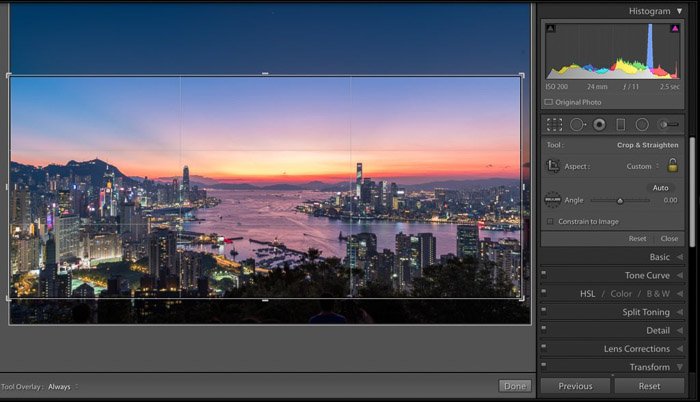The width and height of the screenshot is (700, 402).
Task: Open the Aspect Custom dropdown
Action: (643, 167)
